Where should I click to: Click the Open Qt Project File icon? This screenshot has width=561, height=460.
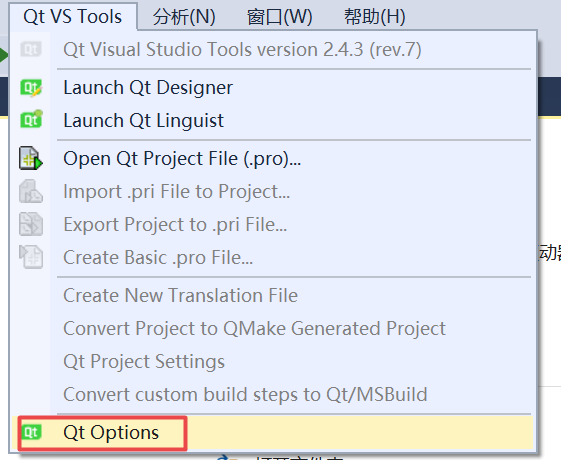(x=31, y=158)
